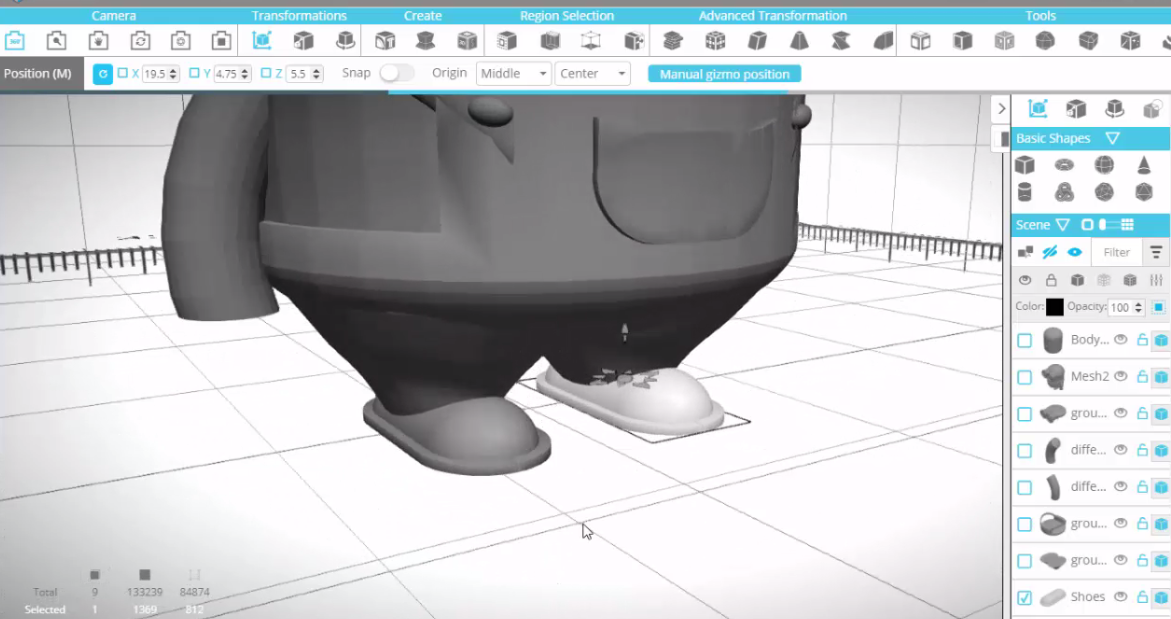The width and height of the screenshot is (1171, 619).
Task: Collapse the right side panel arrow
Action: click(1001, 109)
